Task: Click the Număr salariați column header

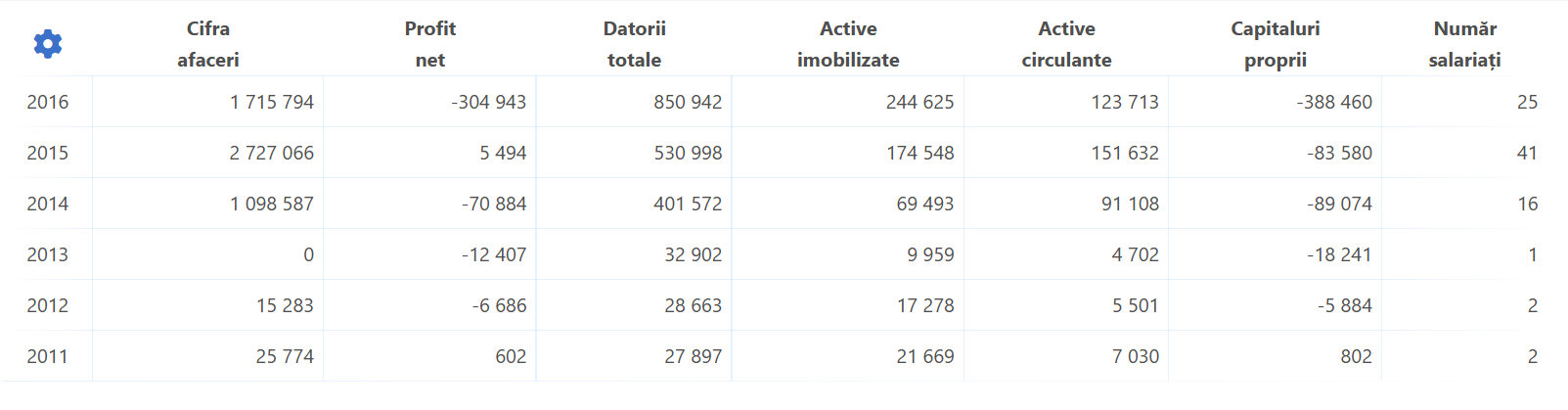Action: (x=1465, y=44)
